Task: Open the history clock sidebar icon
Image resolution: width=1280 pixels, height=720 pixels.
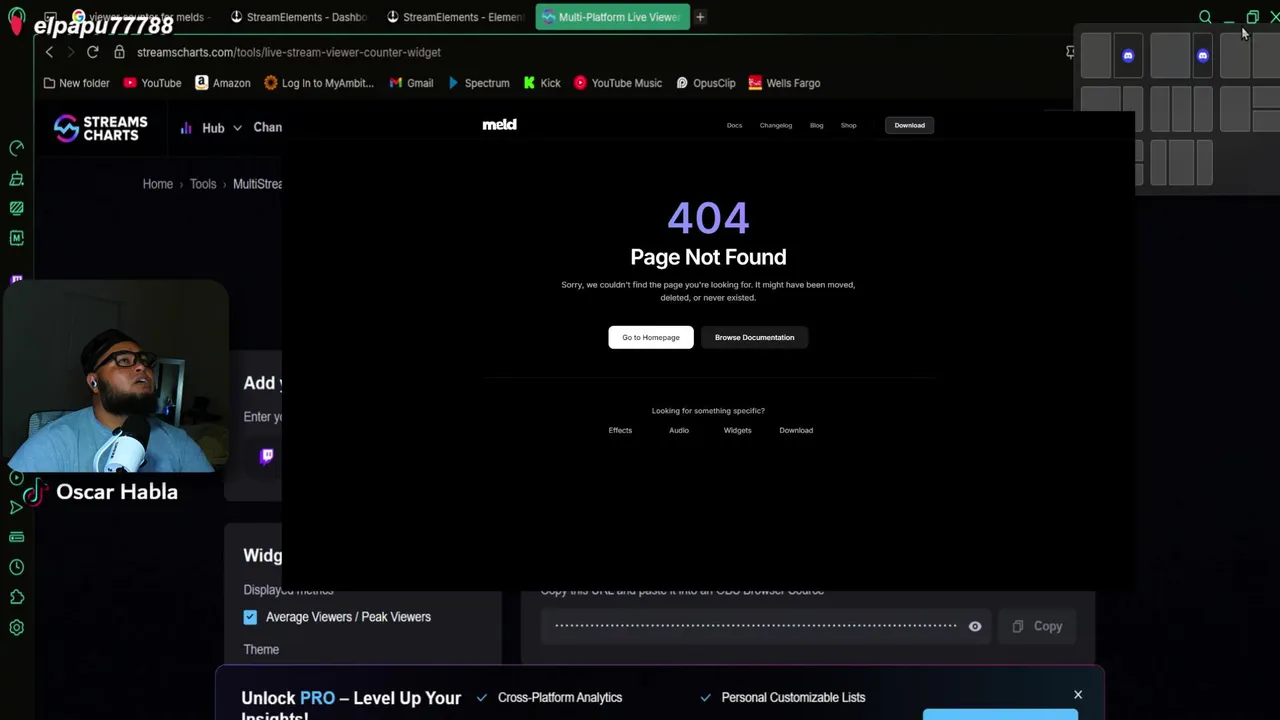Action: [16, 567]
